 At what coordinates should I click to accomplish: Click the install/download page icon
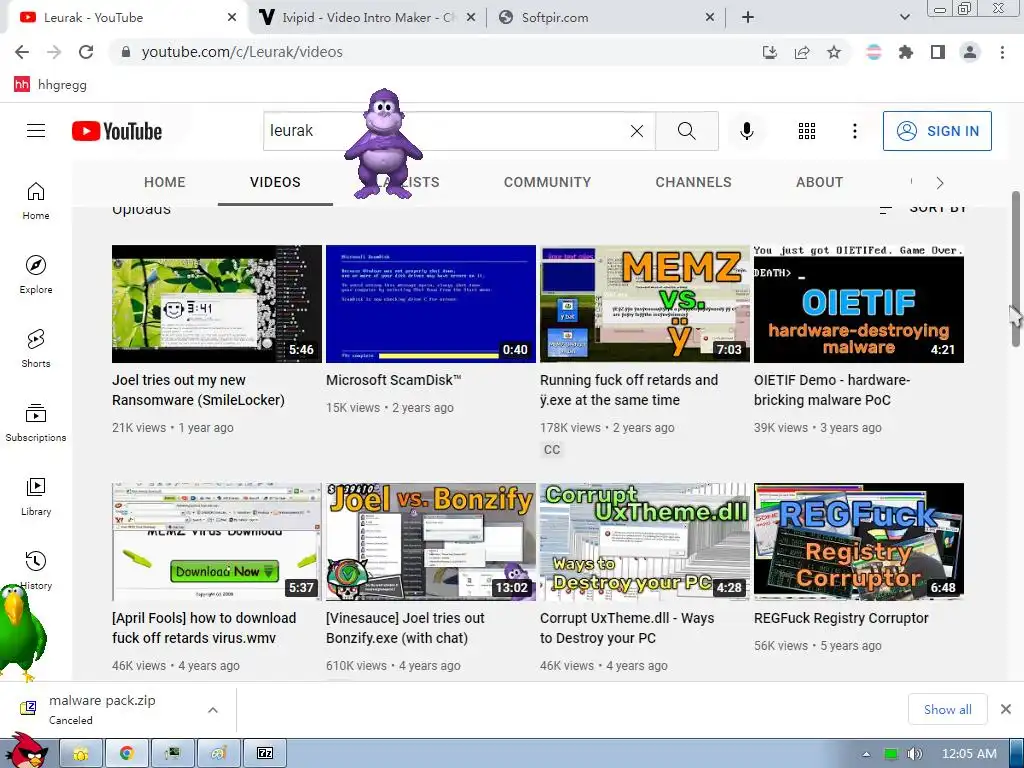pos(770,52)
